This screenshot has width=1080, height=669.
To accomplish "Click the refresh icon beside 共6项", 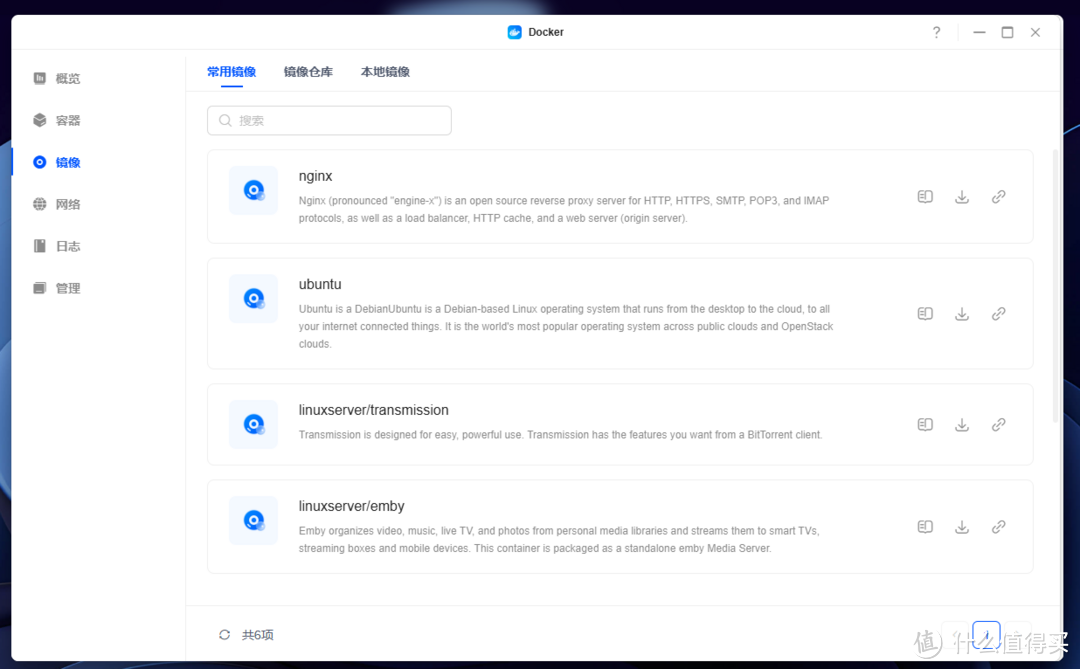I will click(x=225, y=635).
